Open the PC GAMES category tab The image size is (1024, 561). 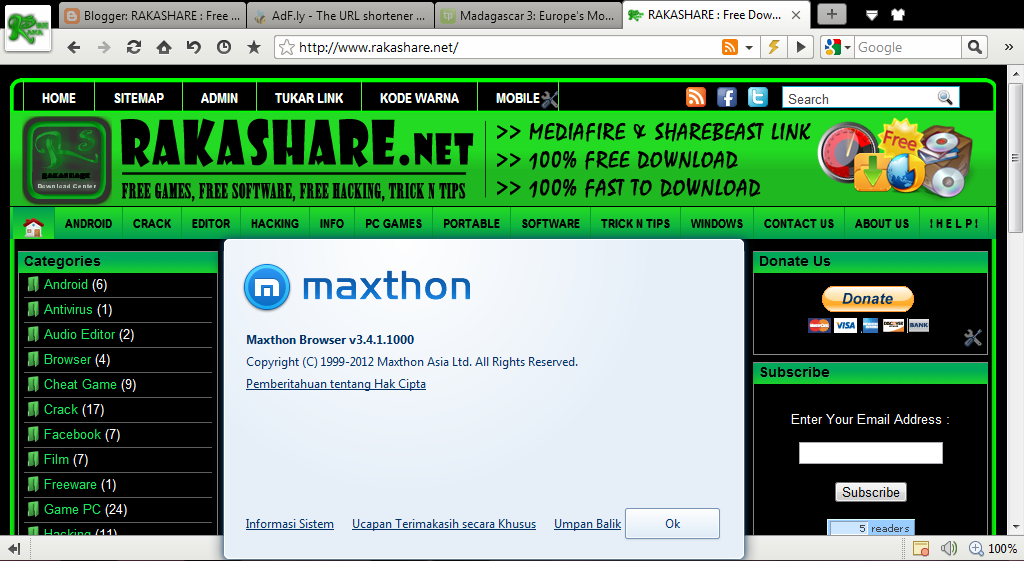393,223
